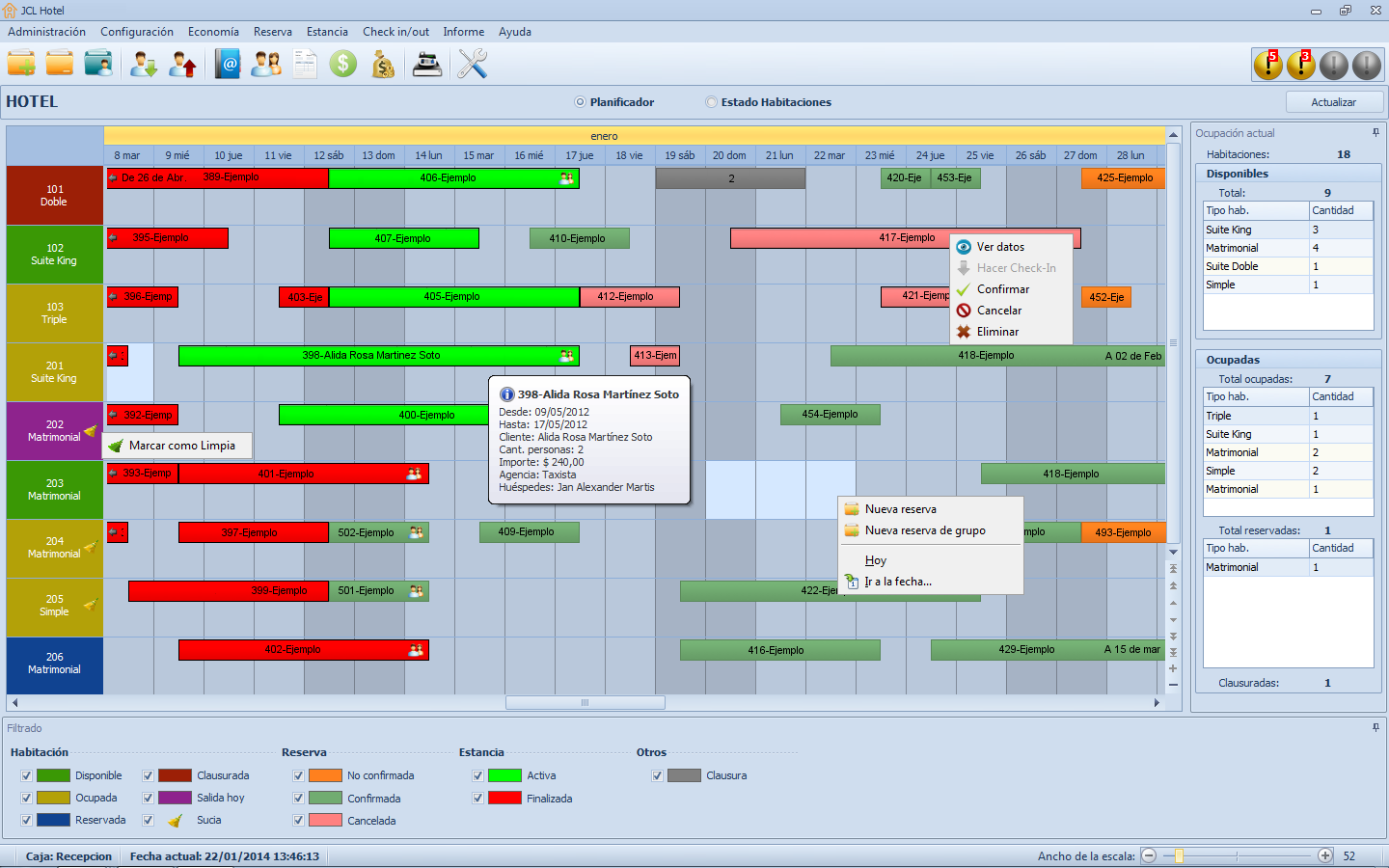Open the Reserva menu
1389x868 pixels.
pyautogui.click(x=272, y=32)
